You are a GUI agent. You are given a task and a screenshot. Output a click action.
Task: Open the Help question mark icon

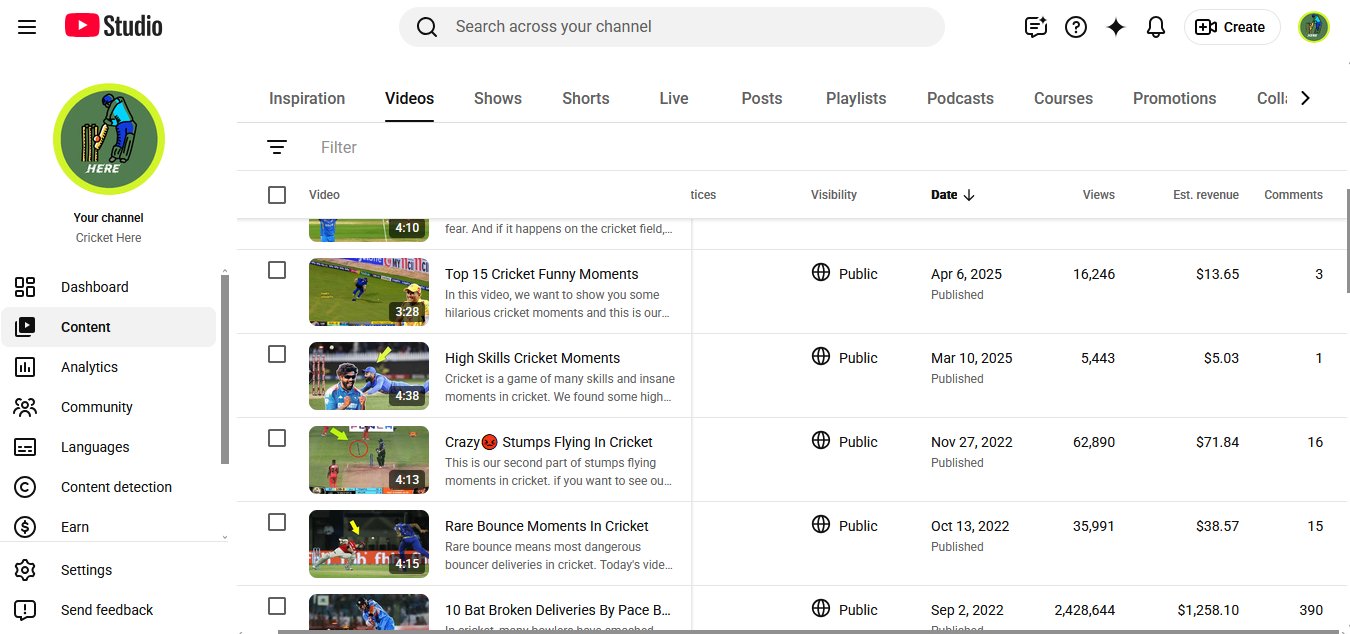pyautogui.click(x=1076, y=27)
